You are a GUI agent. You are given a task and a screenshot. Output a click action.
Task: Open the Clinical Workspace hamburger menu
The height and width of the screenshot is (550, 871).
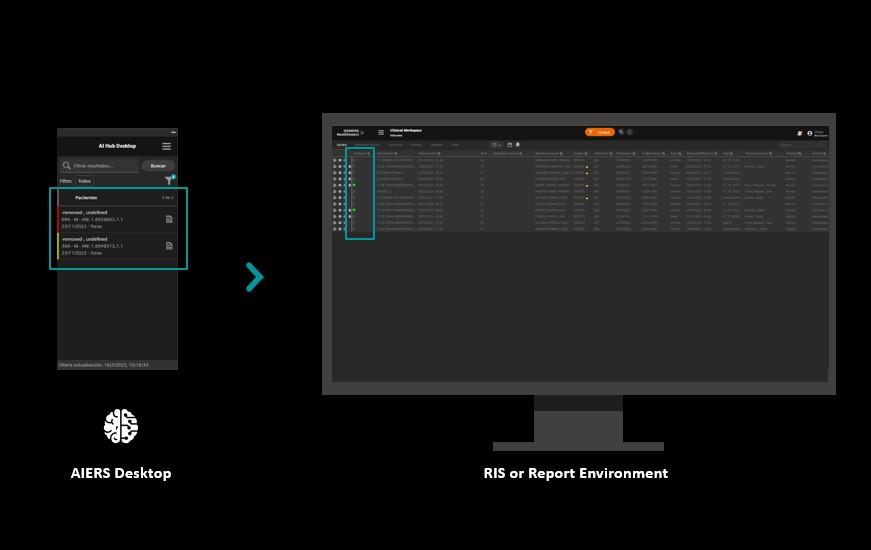point(381,132)
